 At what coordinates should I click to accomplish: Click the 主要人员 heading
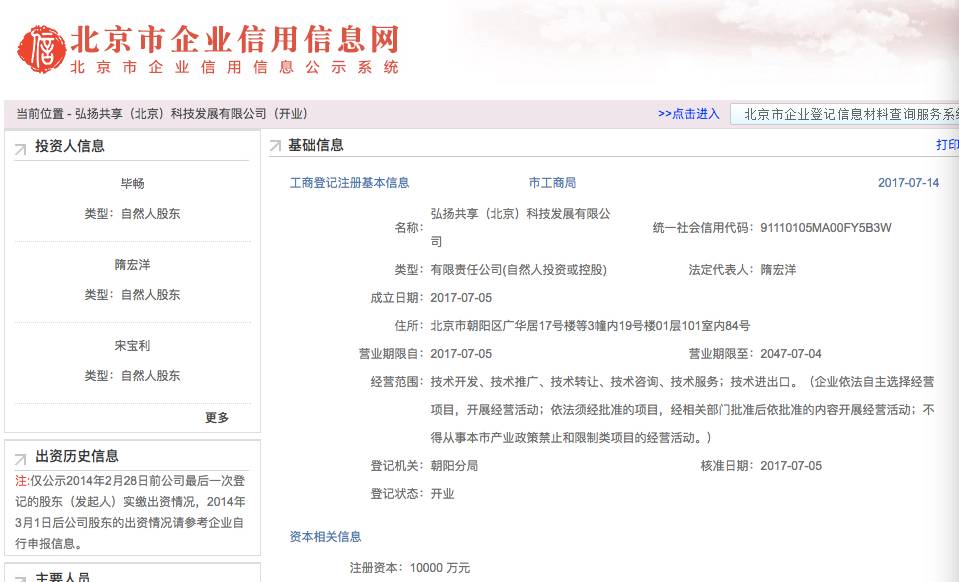tap(62, 577)
